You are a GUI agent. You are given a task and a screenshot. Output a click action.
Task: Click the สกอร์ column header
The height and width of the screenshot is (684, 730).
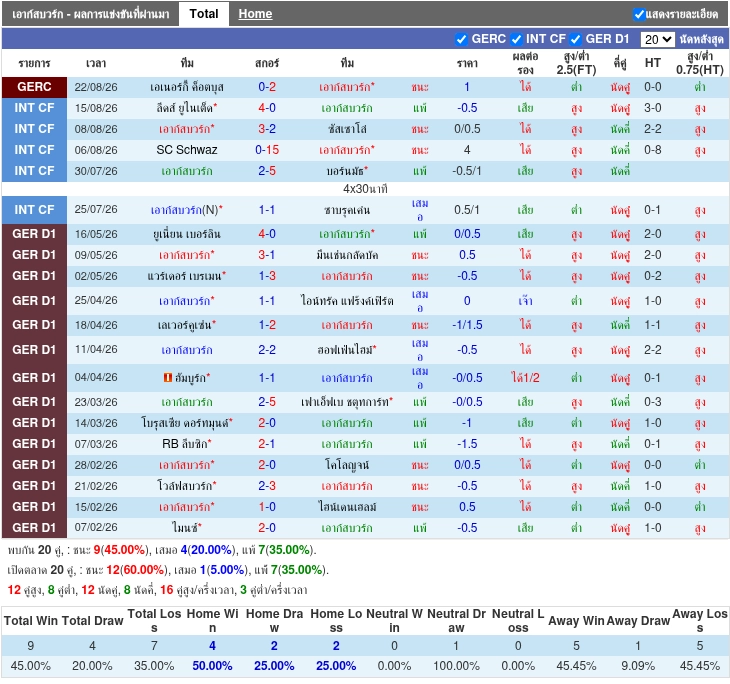pyautogui.click(x=267, y=63)
